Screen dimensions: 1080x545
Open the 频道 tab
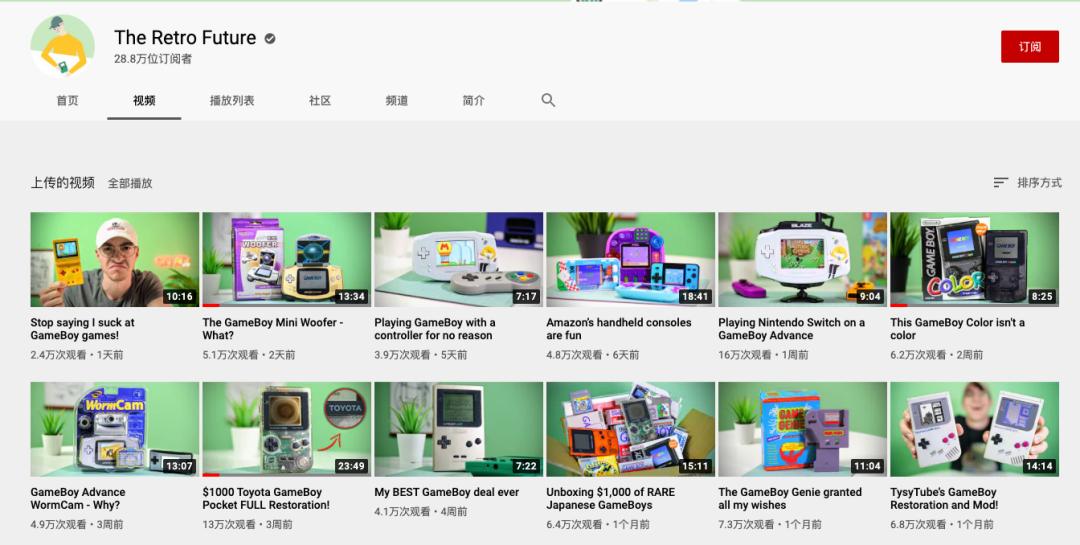[x=397, y=101]
